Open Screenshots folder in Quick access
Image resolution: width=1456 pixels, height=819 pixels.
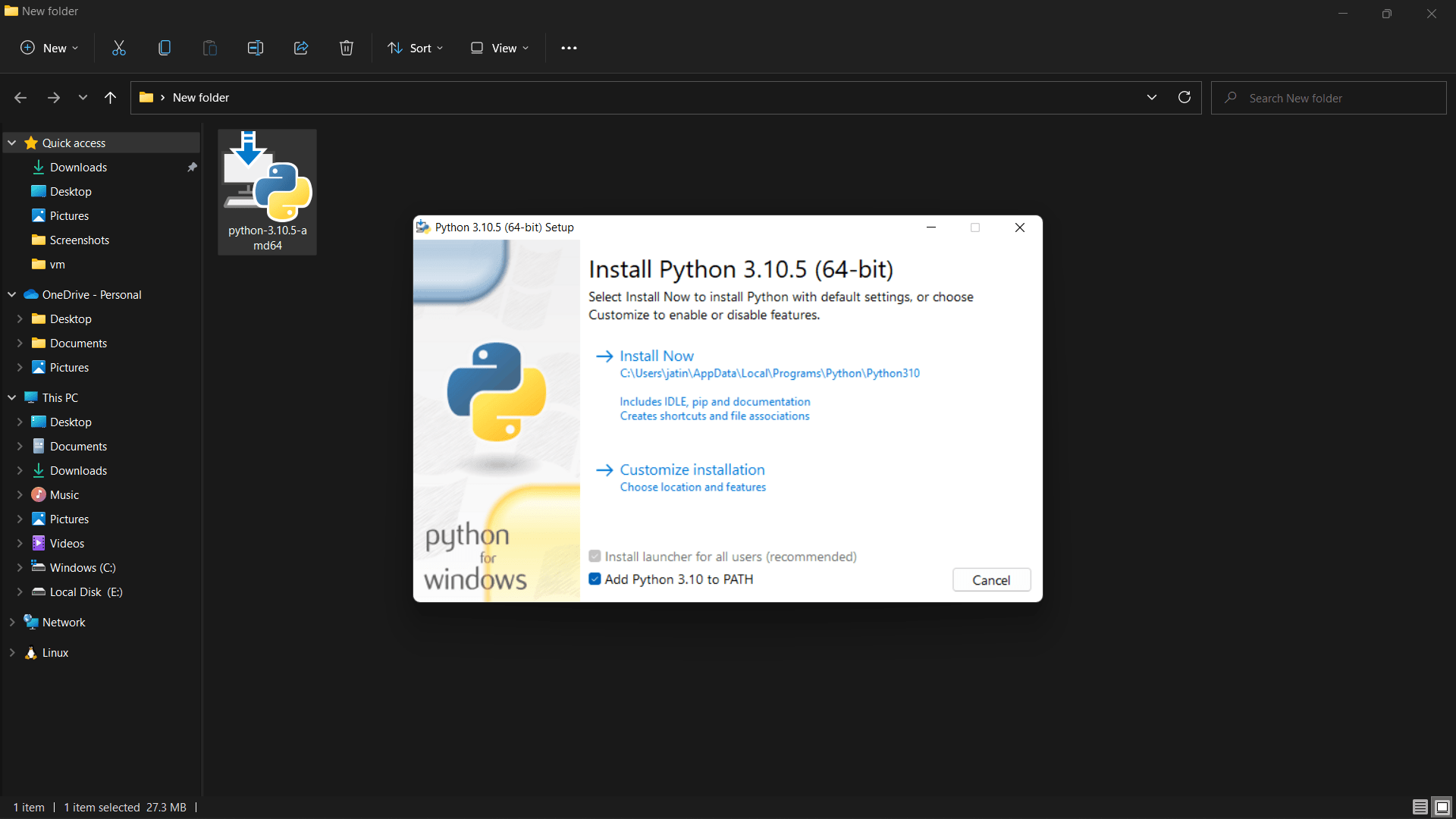[79, 240]
